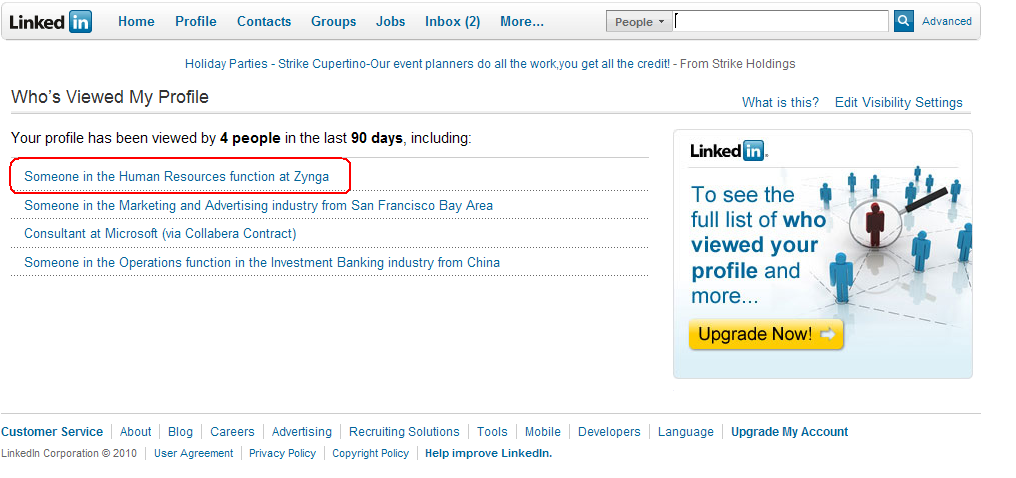Click the Upgrade Now! button
Viewport: 1016px width, 478px height.
[x=766, y=334]
